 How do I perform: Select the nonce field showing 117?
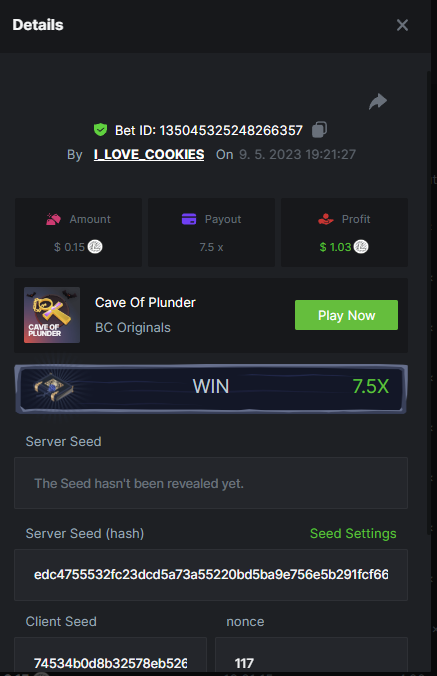coord(311,657)
